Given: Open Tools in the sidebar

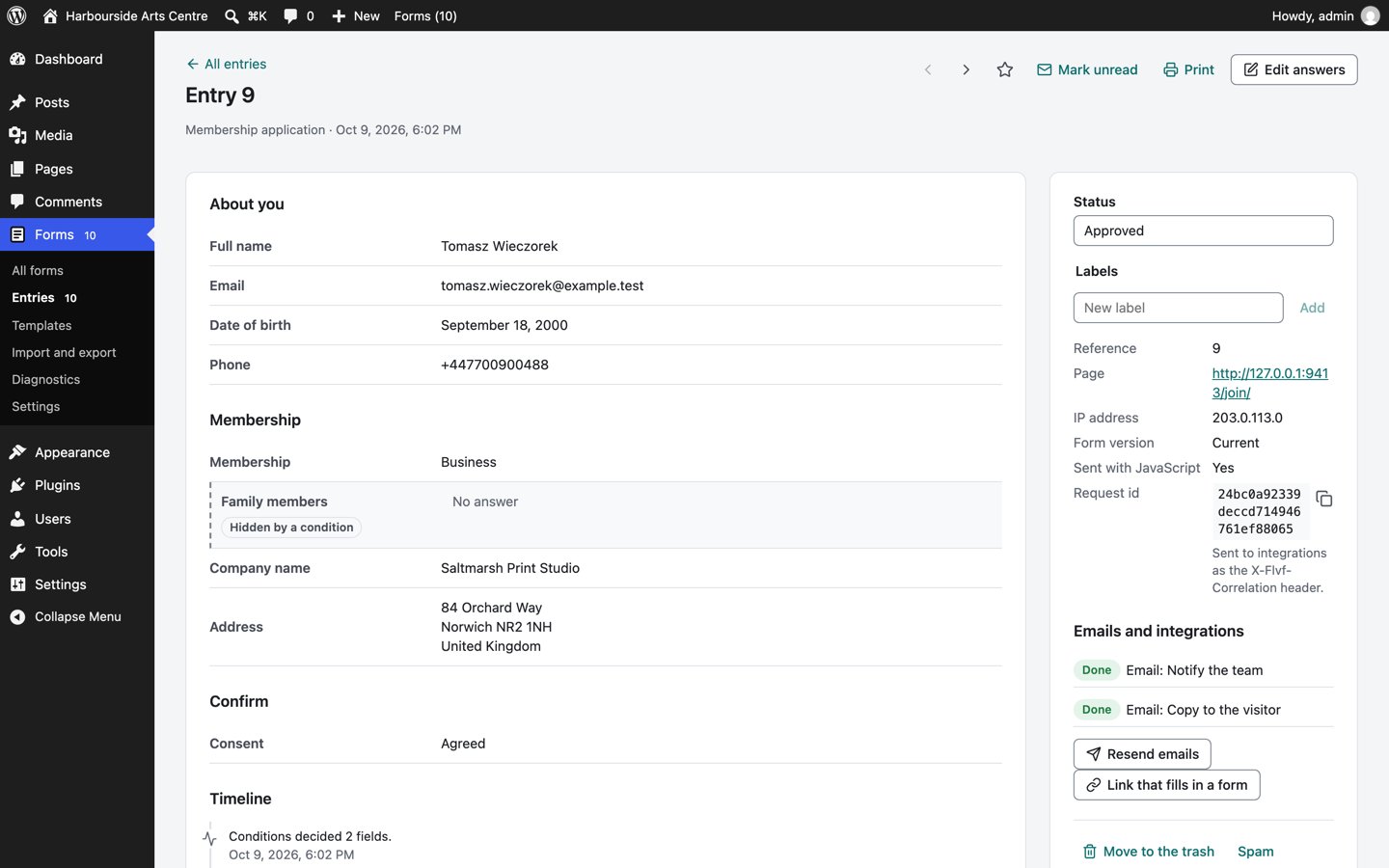Looking at the screenshot, I should pyautogui.click(x=77, y=552).
